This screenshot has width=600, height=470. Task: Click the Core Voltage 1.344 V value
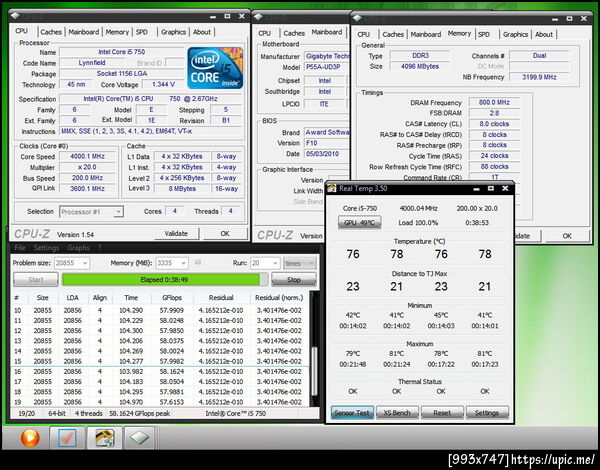tap(163, 84)
